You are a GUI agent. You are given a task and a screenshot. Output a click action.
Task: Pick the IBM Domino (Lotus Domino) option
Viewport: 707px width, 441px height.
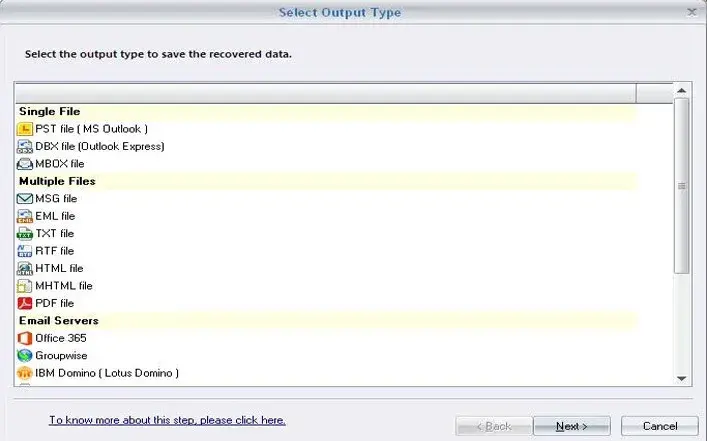click(98, 373)
